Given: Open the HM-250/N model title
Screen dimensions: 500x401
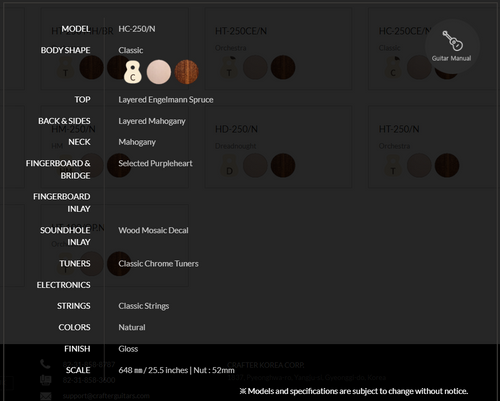Looking at the screenshot, I should click(x=73, y=129).
